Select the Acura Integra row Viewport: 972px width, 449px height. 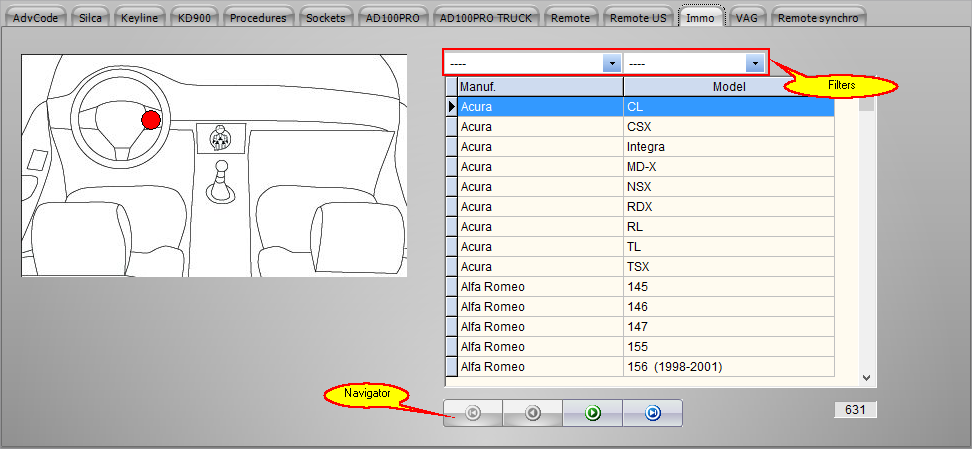click(645, 147)
